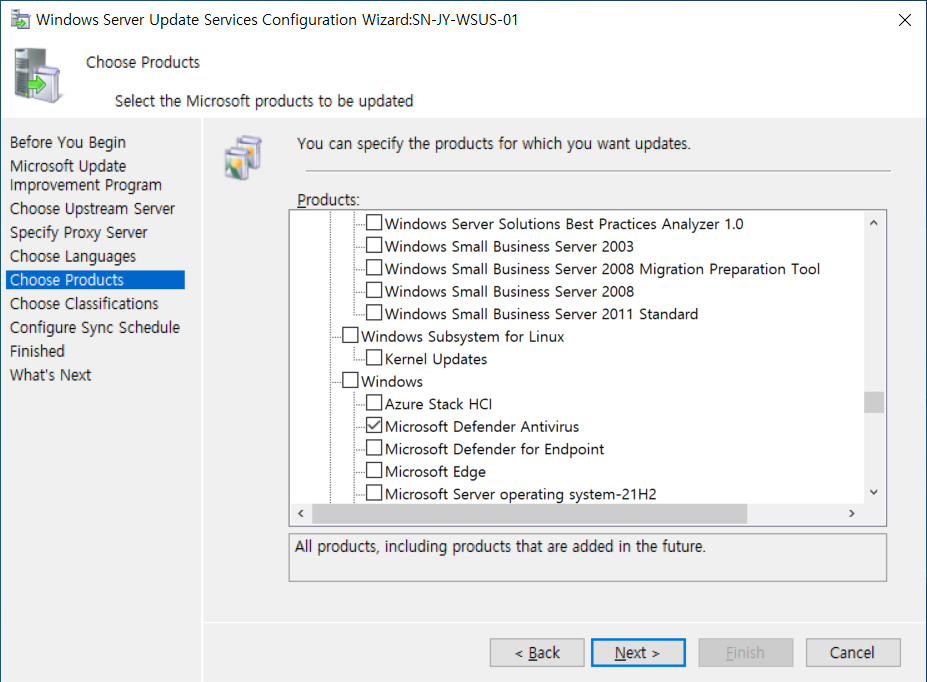This screenshot has width=927, height=682.
Task: Open the Microsoft Update Improvement Program step
Action: pyautogui.click(x=86, y=176)
